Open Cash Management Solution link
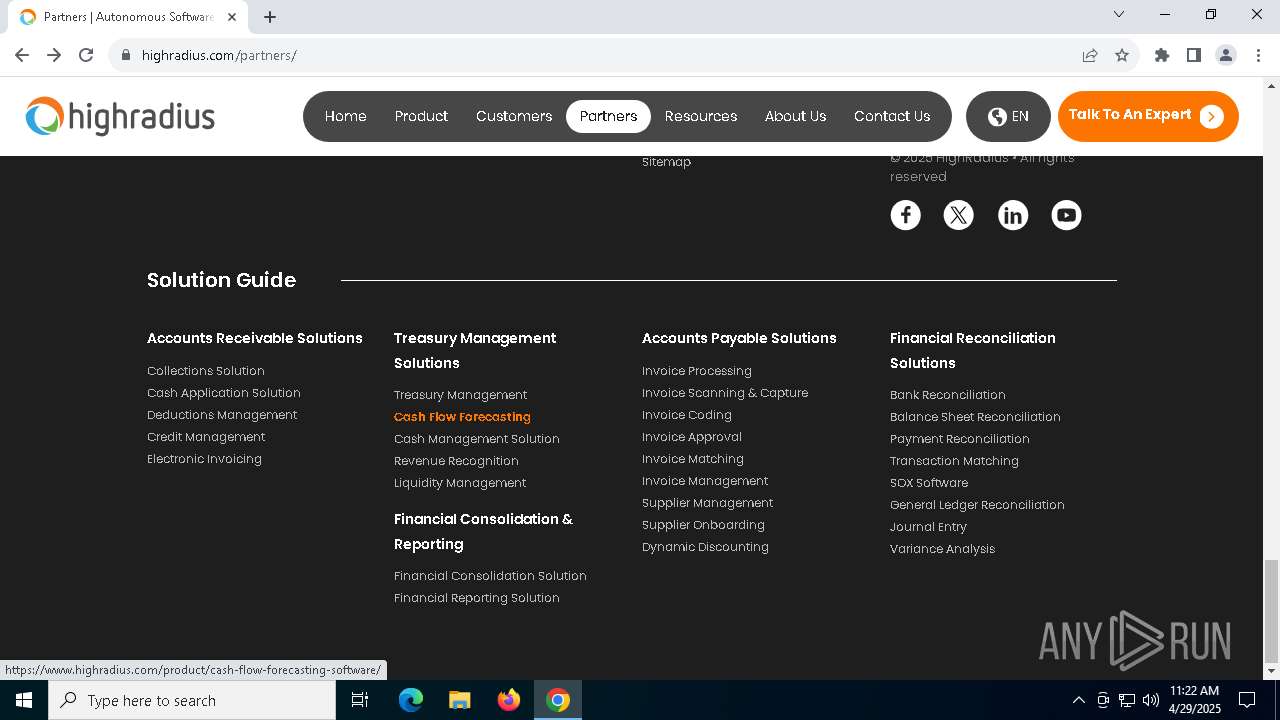1280x720 pixels. (x=477, y=439)
